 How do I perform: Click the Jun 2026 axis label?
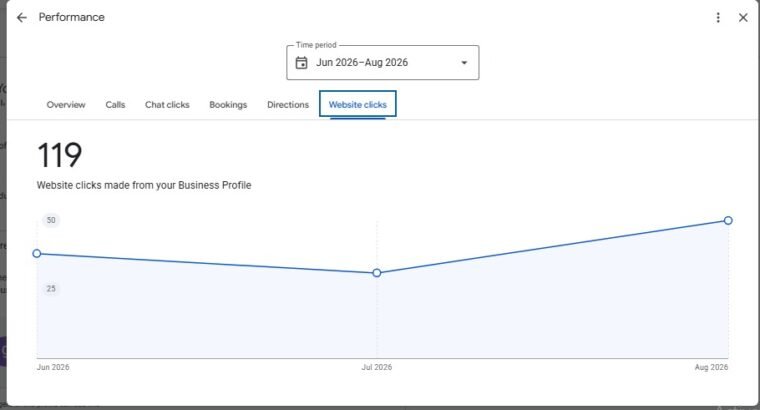[53, 367]
